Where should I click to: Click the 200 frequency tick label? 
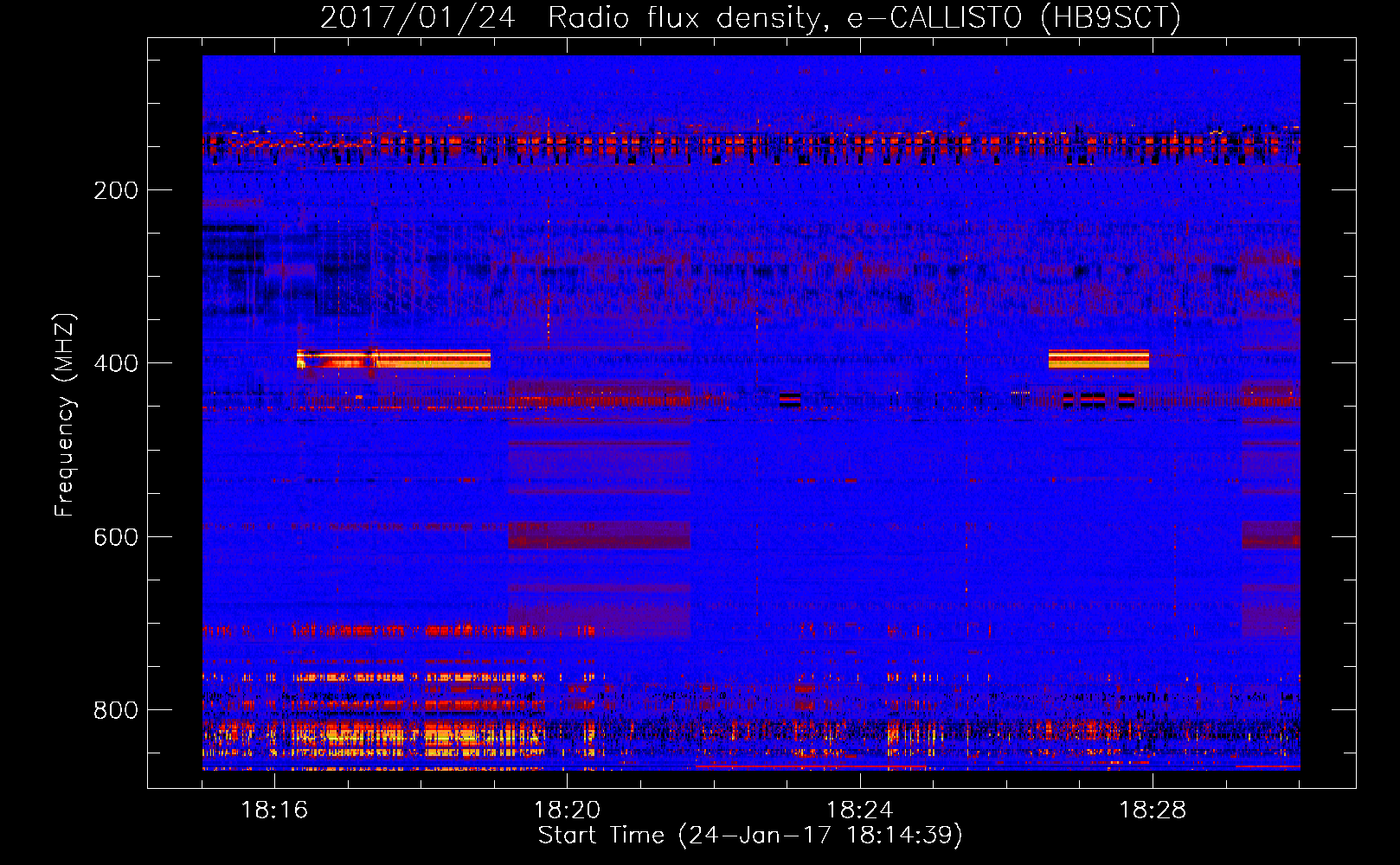[x=116, y=190]
